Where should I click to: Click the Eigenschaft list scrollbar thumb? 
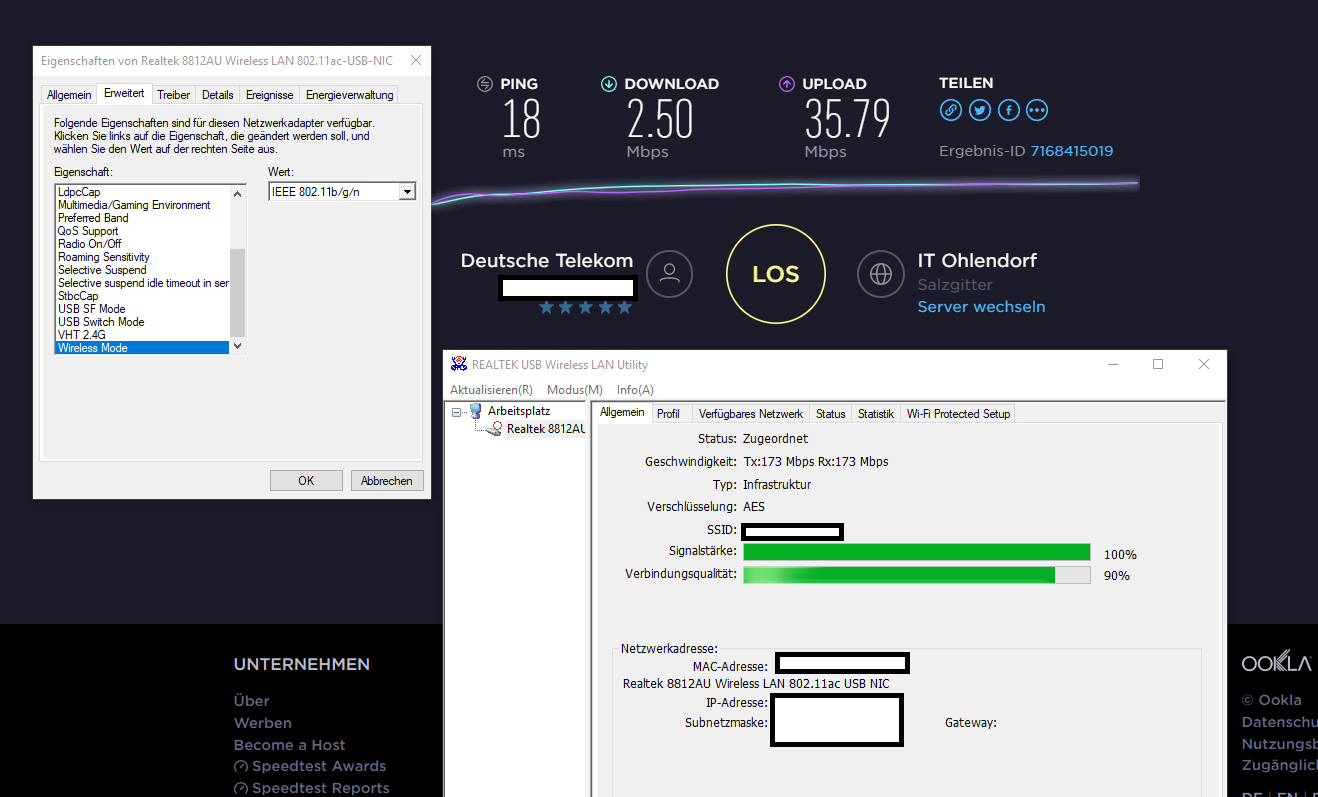[238, 292]
